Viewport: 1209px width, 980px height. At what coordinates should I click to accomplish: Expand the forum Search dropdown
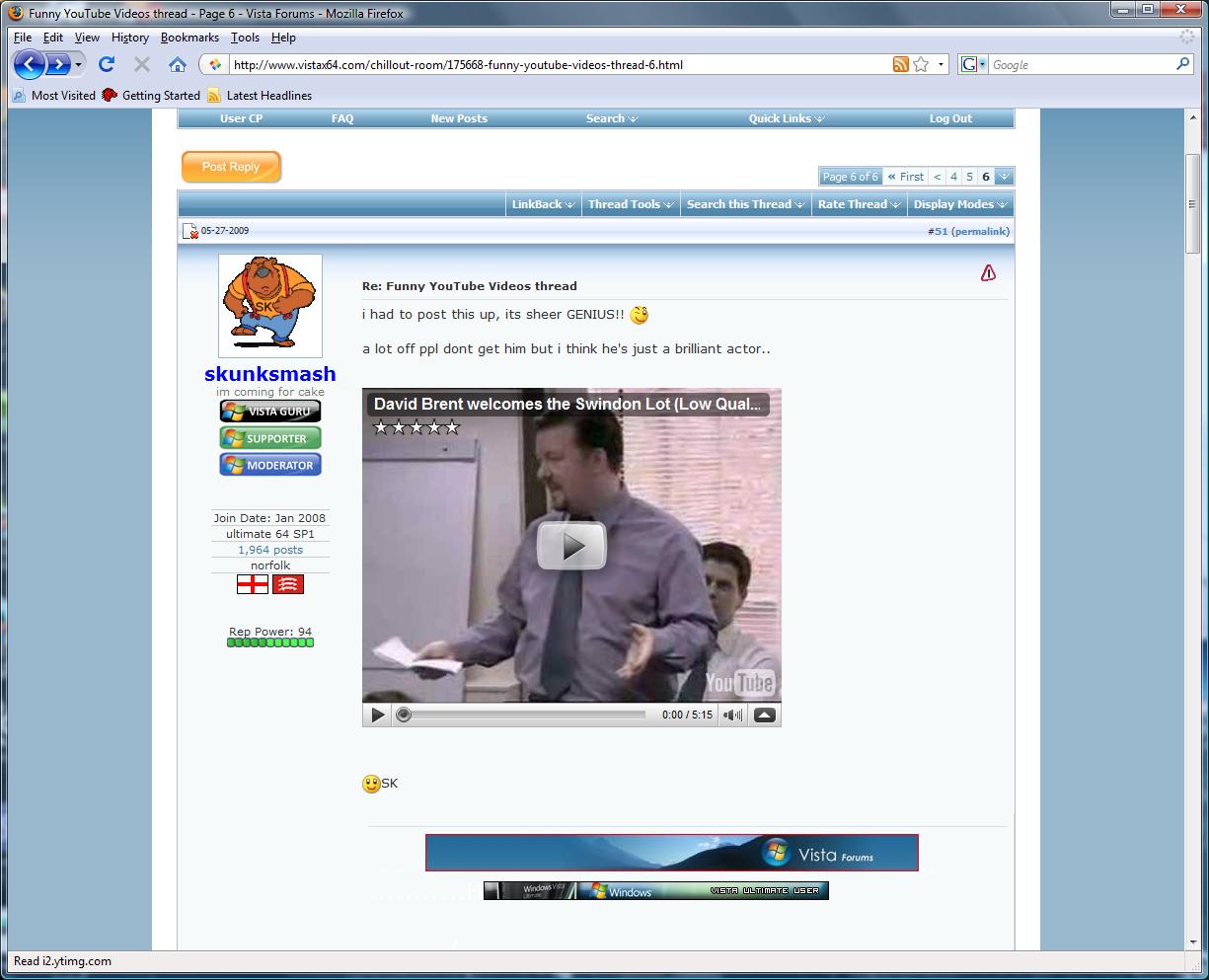(x=612, y=118)
